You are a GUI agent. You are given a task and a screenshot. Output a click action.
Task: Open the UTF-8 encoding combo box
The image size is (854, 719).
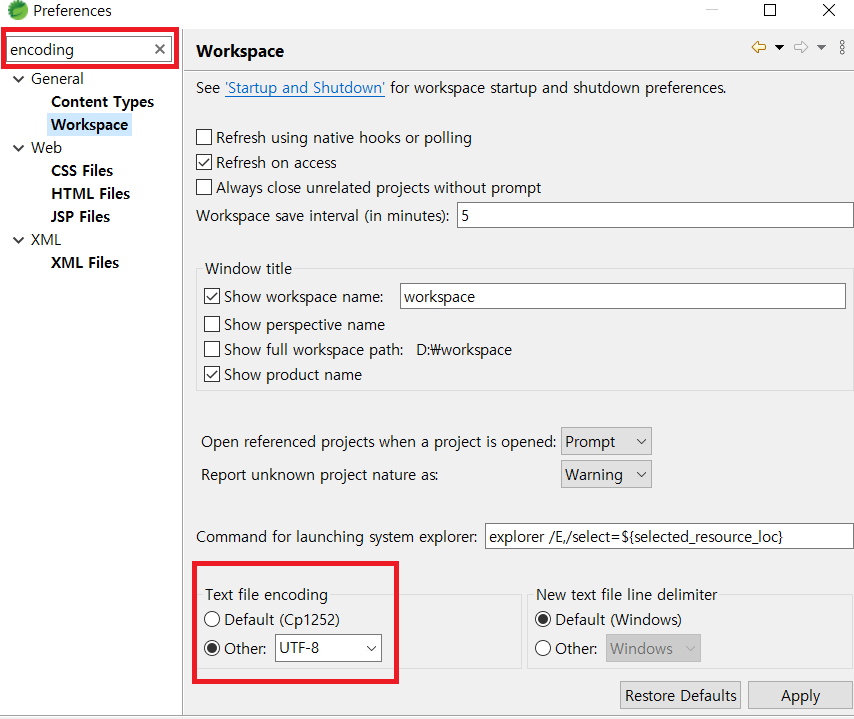[x=328, y=648]
